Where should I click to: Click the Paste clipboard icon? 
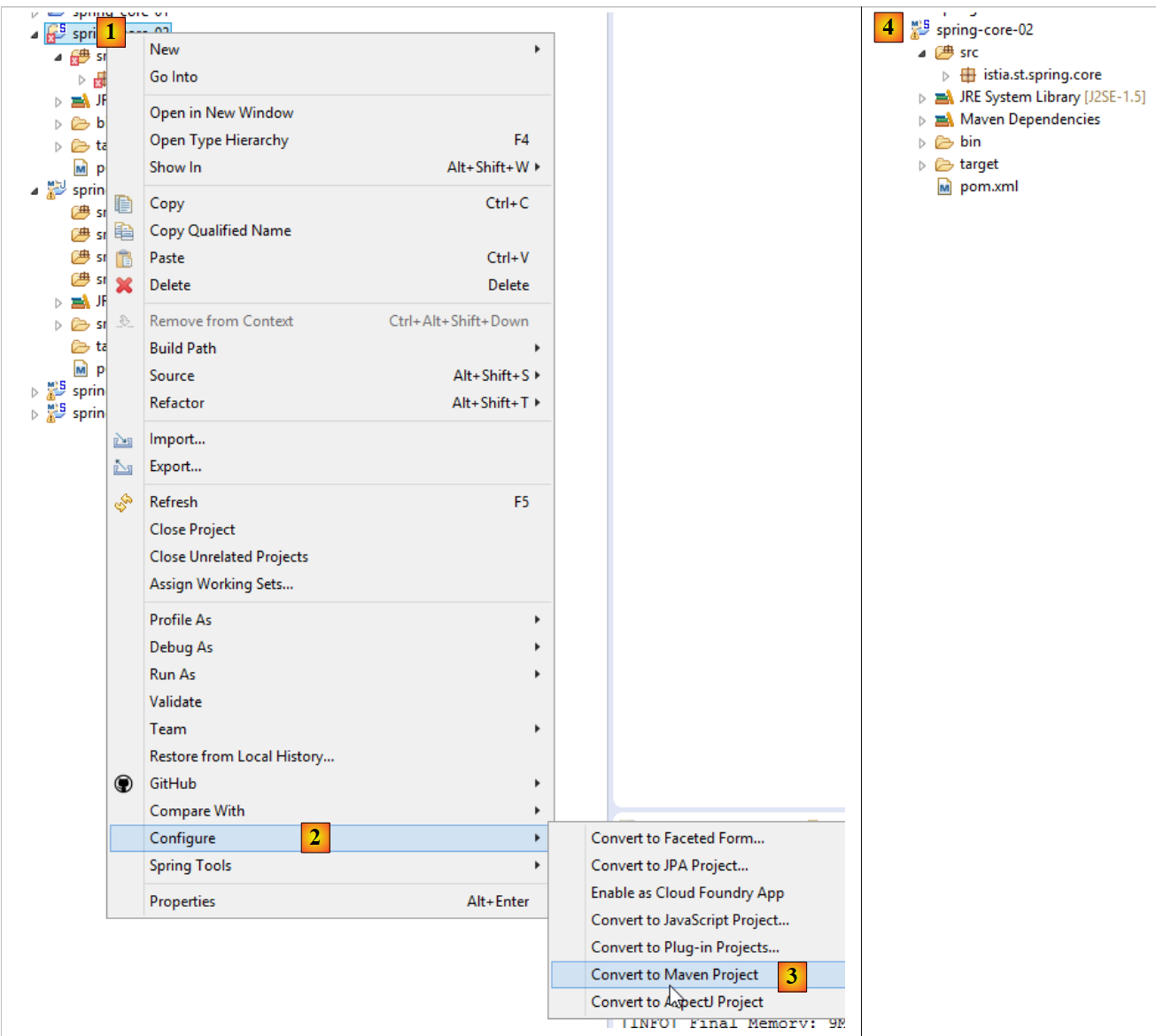pos(124,259)
